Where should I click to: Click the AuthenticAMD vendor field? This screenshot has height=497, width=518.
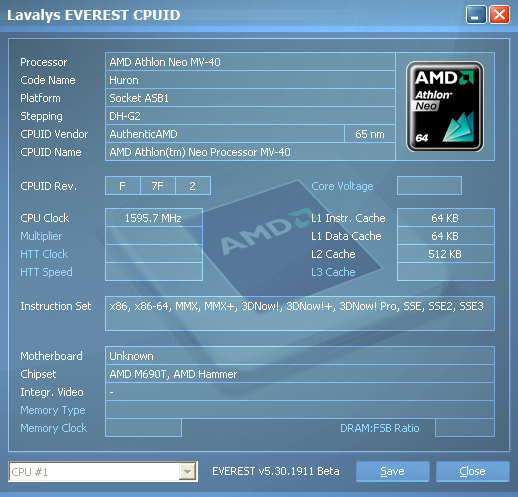[x=225, y=134]
